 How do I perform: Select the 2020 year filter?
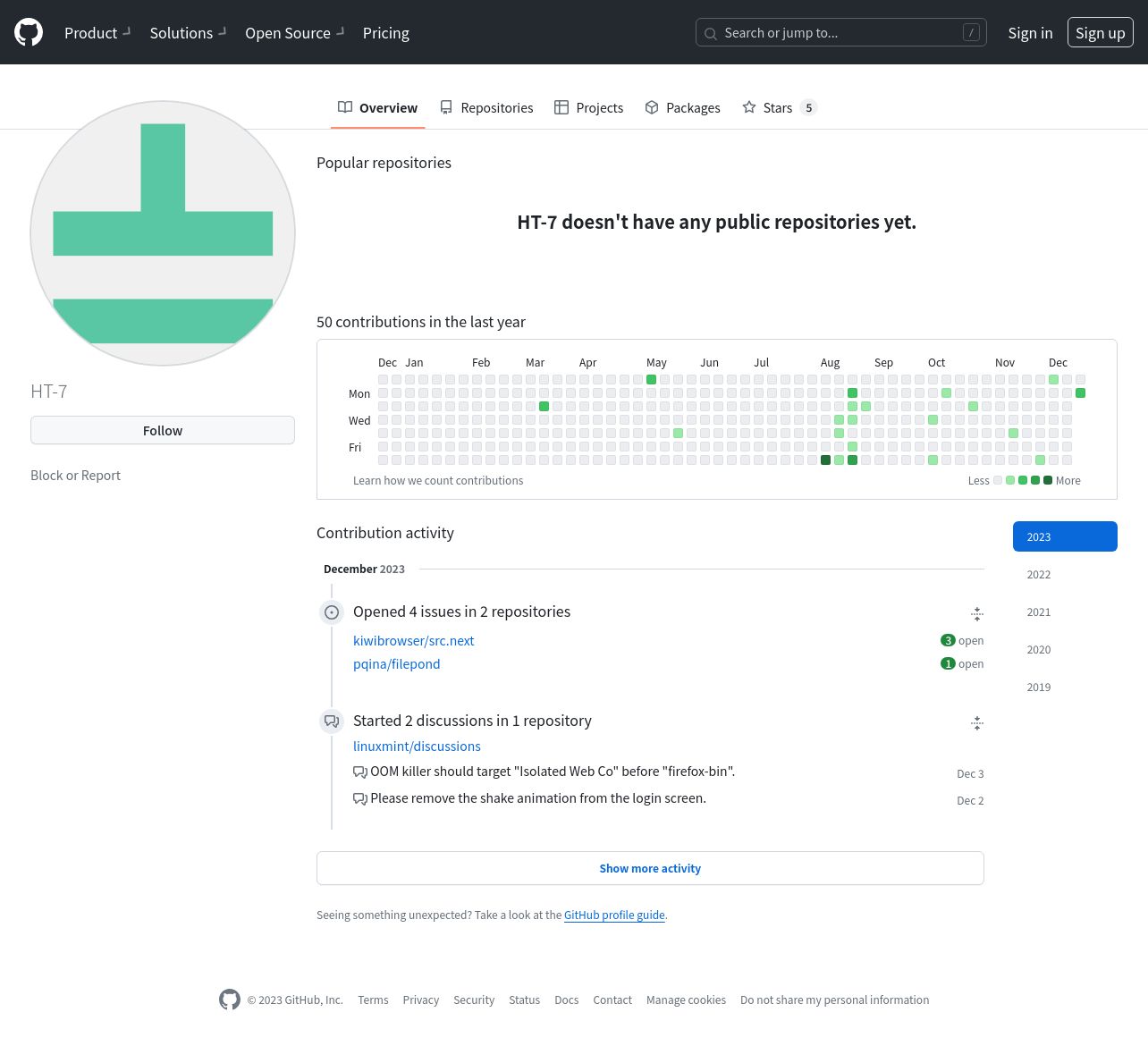[1065, 649]
